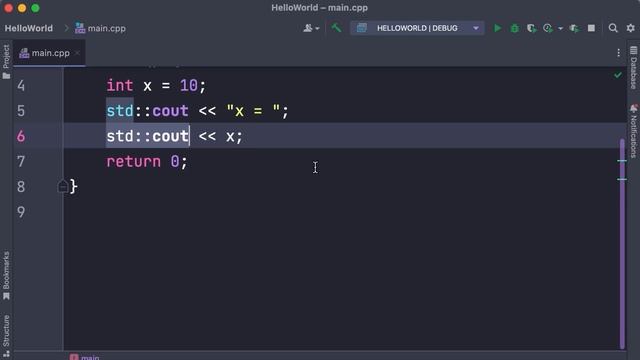Open the Bookmarks tool window
The image size is (640, 360).
[x=6, y=276]
